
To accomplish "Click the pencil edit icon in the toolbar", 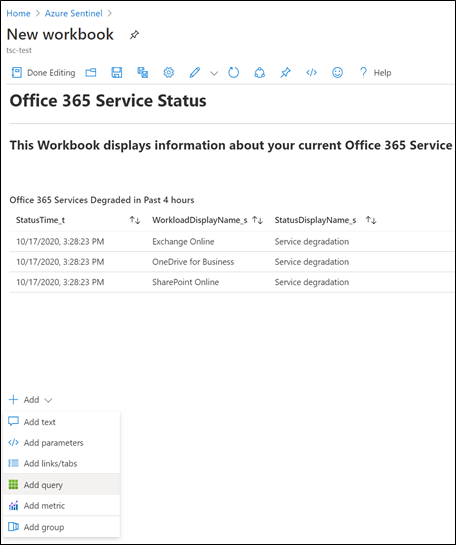I will point(195,73).
